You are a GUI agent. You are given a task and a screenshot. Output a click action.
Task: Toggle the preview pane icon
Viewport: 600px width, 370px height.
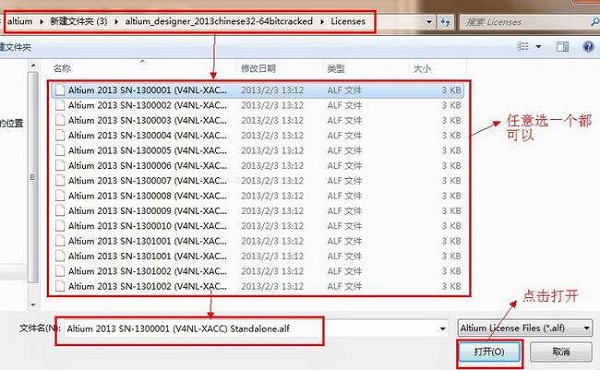pos(562,47)
